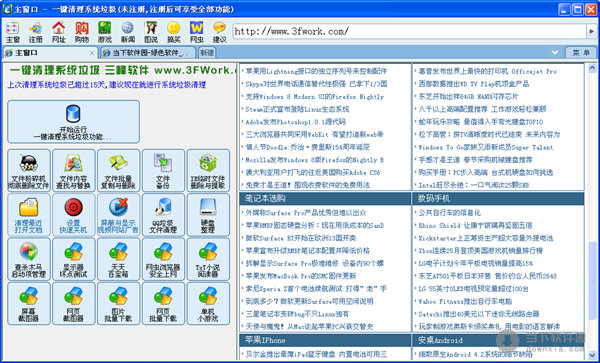
Task: Launch 显示器坏点测试 tool
Action: [x=73, y=259]
